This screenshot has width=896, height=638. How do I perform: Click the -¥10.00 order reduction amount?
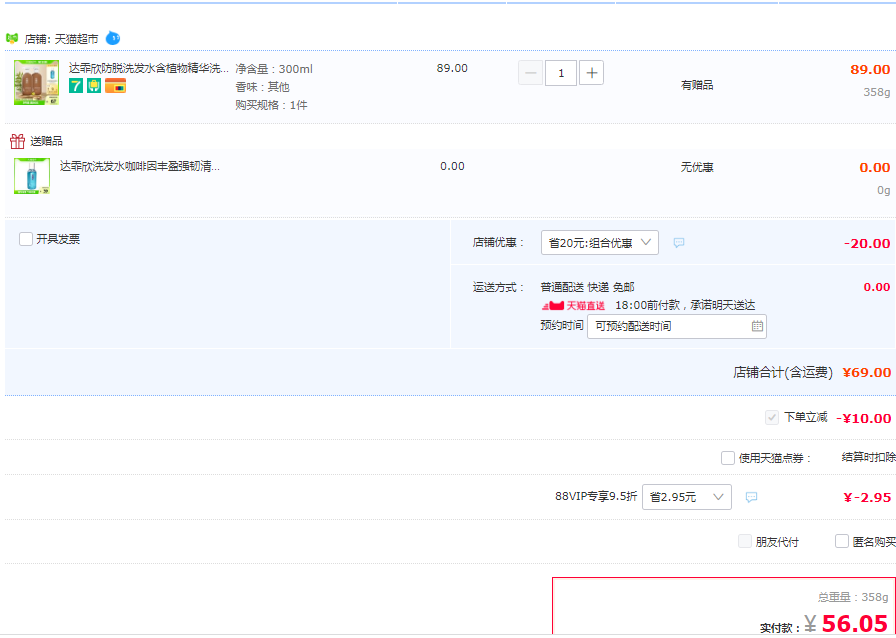point(863,418)
